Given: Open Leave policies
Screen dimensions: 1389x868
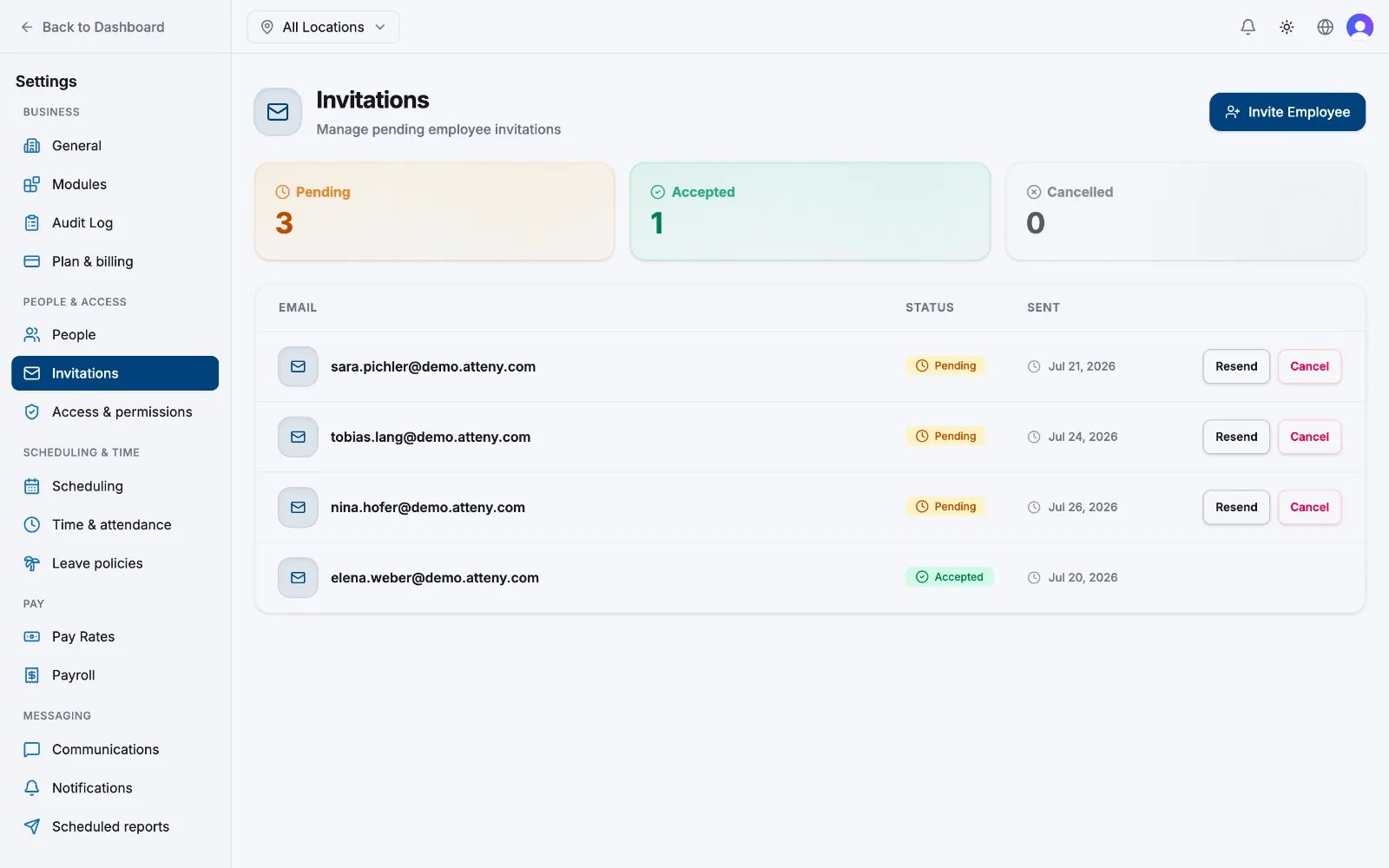Looking at the screenshot, I should (115, 563).
